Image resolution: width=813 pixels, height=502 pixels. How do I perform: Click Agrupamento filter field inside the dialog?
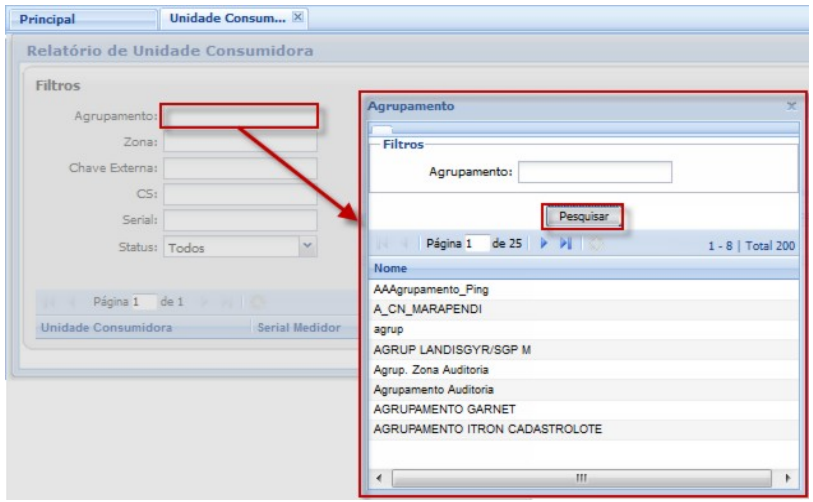[x=594, y=172]
